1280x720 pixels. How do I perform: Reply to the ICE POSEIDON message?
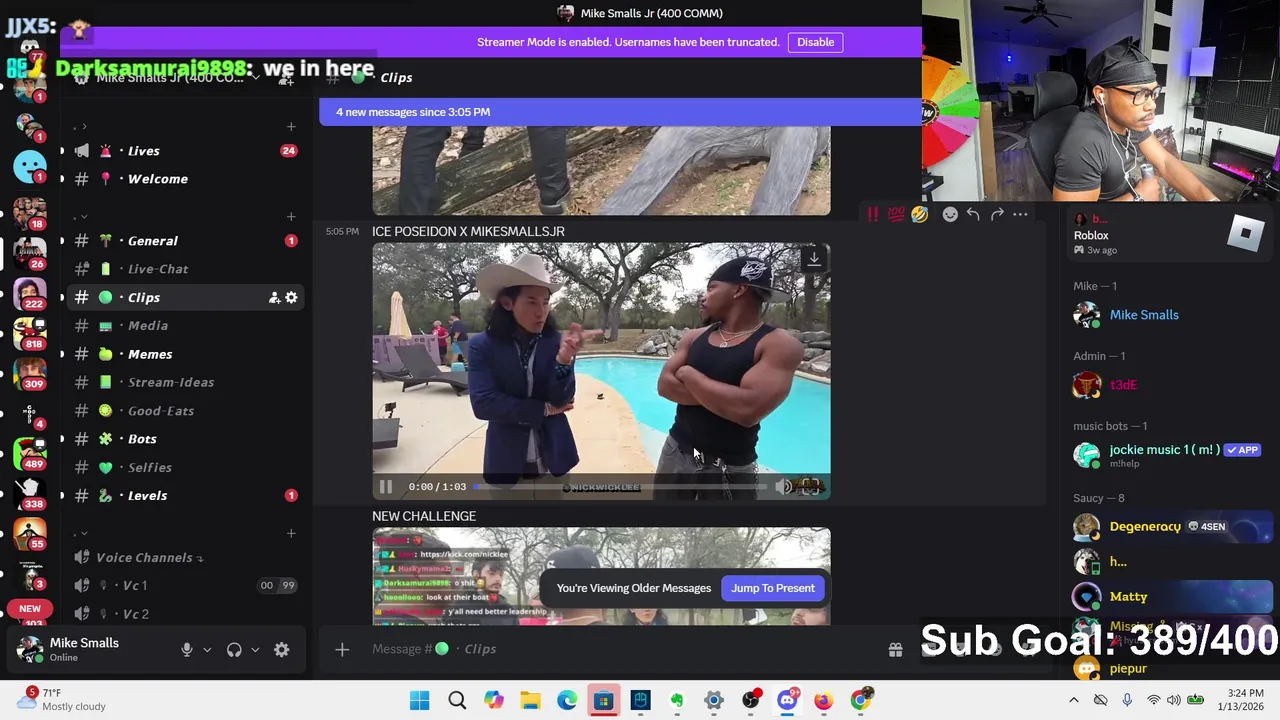coord(973,214)
